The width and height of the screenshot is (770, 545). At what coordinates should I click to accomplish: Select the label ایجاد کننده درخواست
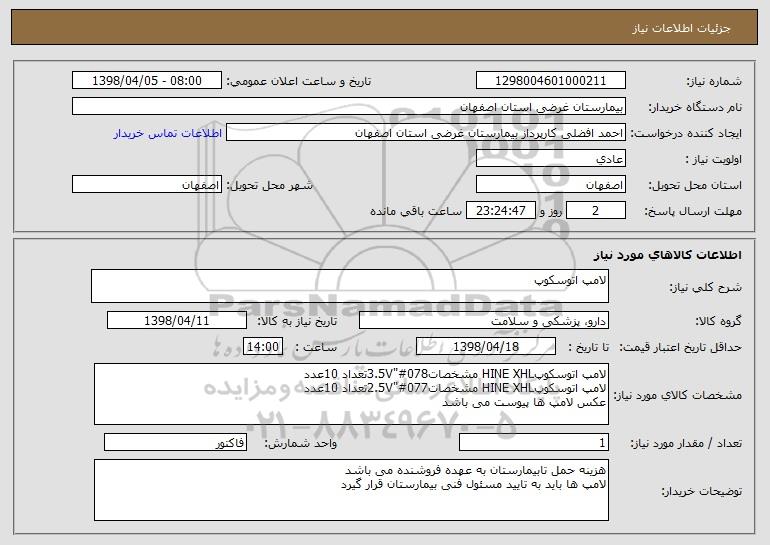(x=686, y=133)
